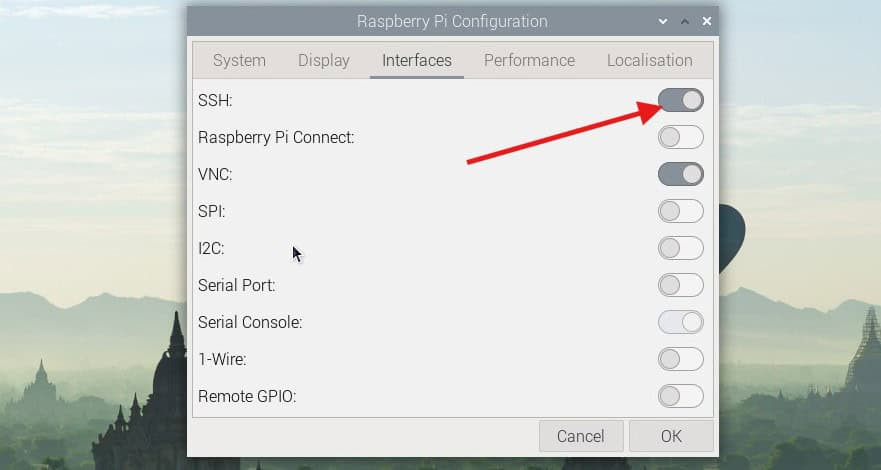
Task: Go to the Performance tab
Action: [x=529, y=60]
